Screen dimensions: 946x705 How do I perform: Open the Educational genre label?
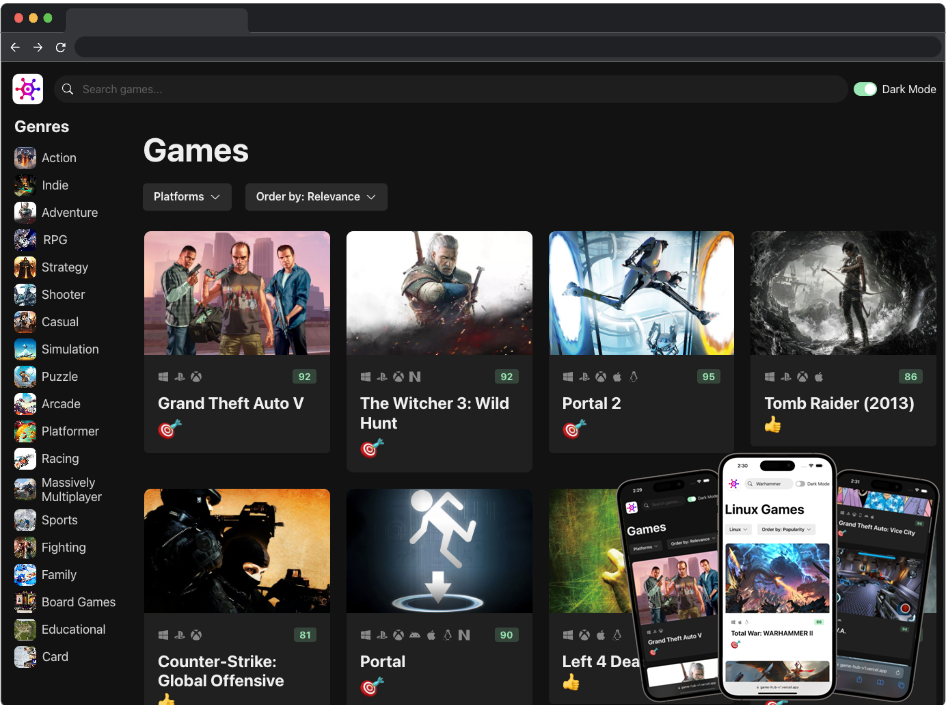[74, 630]
